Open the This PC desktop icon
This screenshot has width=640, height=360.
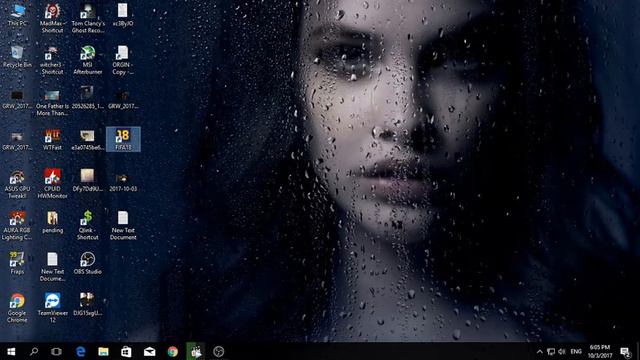(x=17, y=16)
